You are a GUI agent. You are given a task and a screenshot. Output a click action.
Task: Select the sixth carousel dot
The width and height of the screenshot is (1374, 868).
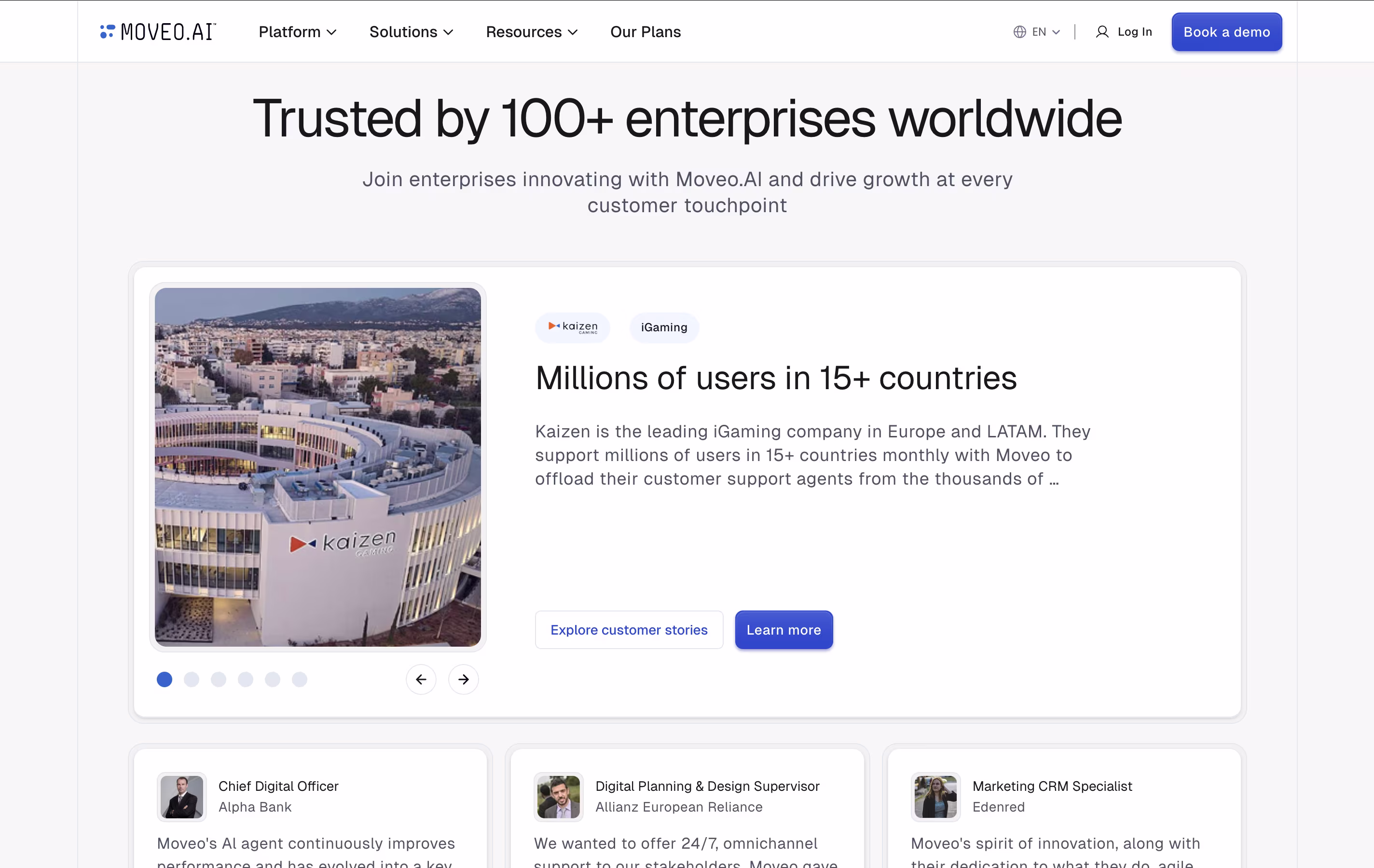(300, 679)
